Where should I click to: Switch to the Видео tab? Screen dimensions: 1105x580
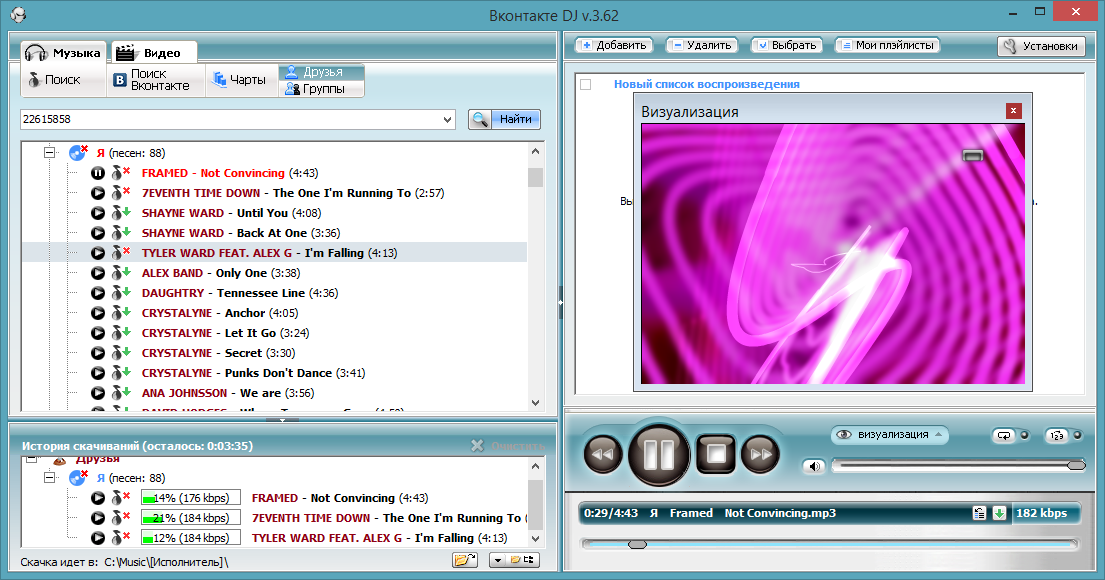tap(154, 53)
